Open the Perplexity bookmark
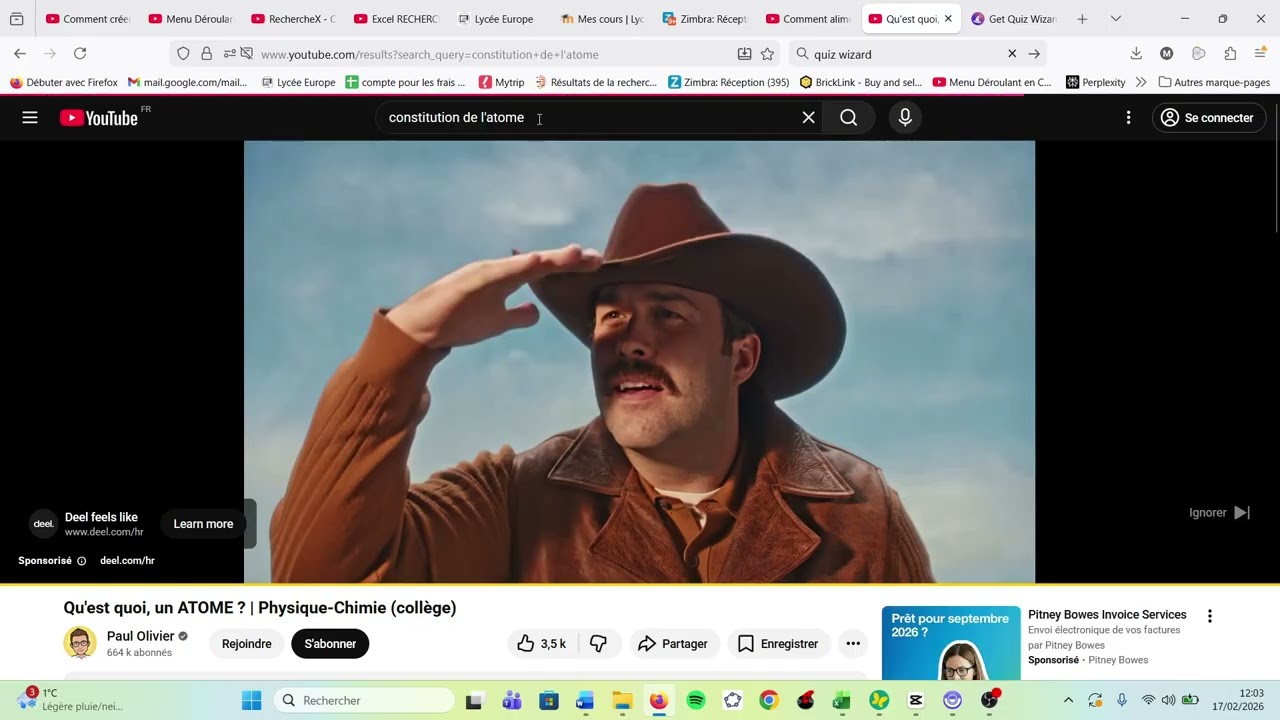This screenshot has width=1280, height=720. coord(1095,82)
